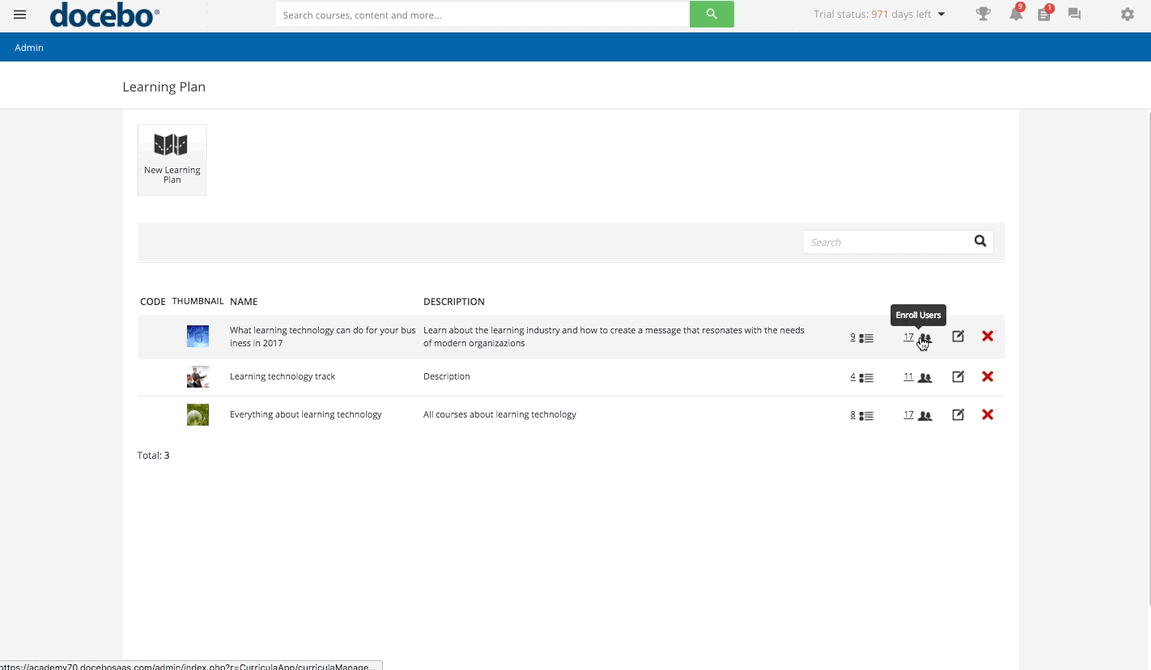Open the notifications bell with 9 alerts
The image size is (1151, 670).
1014,14
